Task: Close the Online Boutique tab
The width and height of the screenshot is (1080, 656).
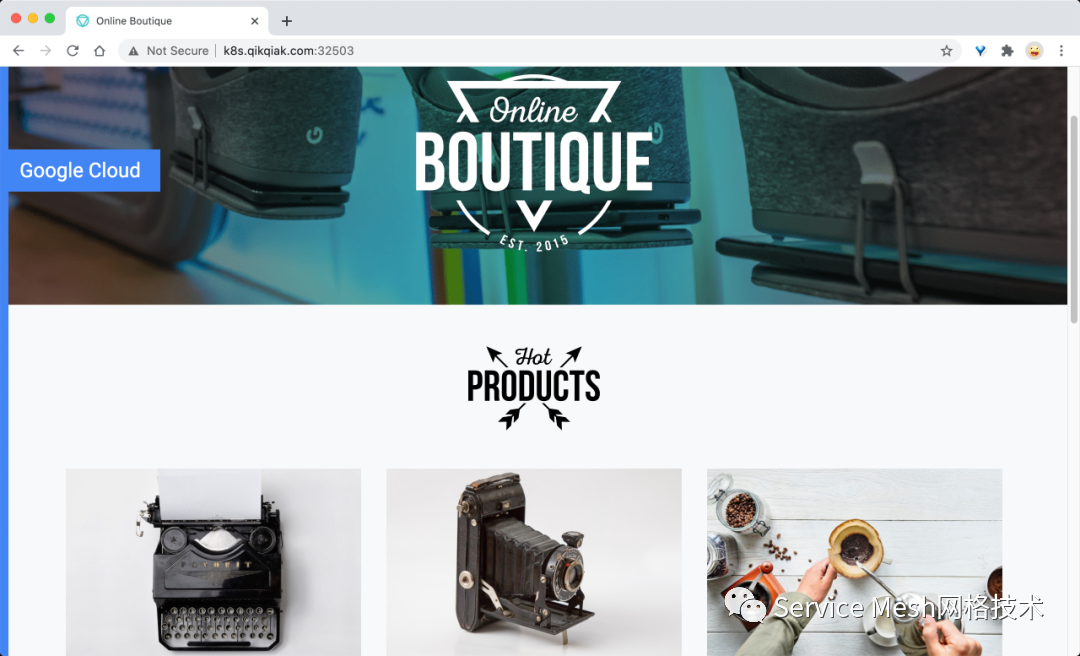Action: (254, 21)
